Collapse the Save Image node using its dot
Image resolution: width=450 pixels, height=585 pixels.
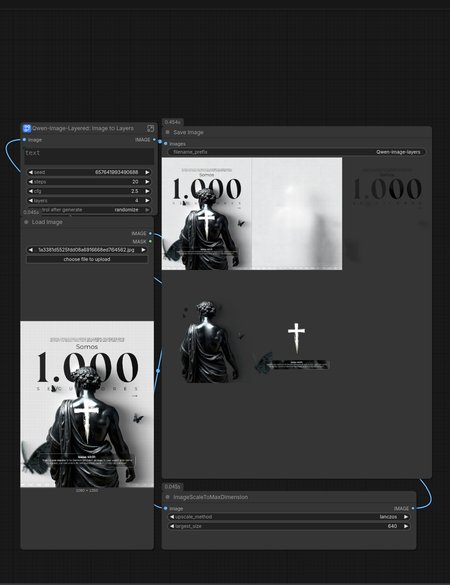click(168, 132)
